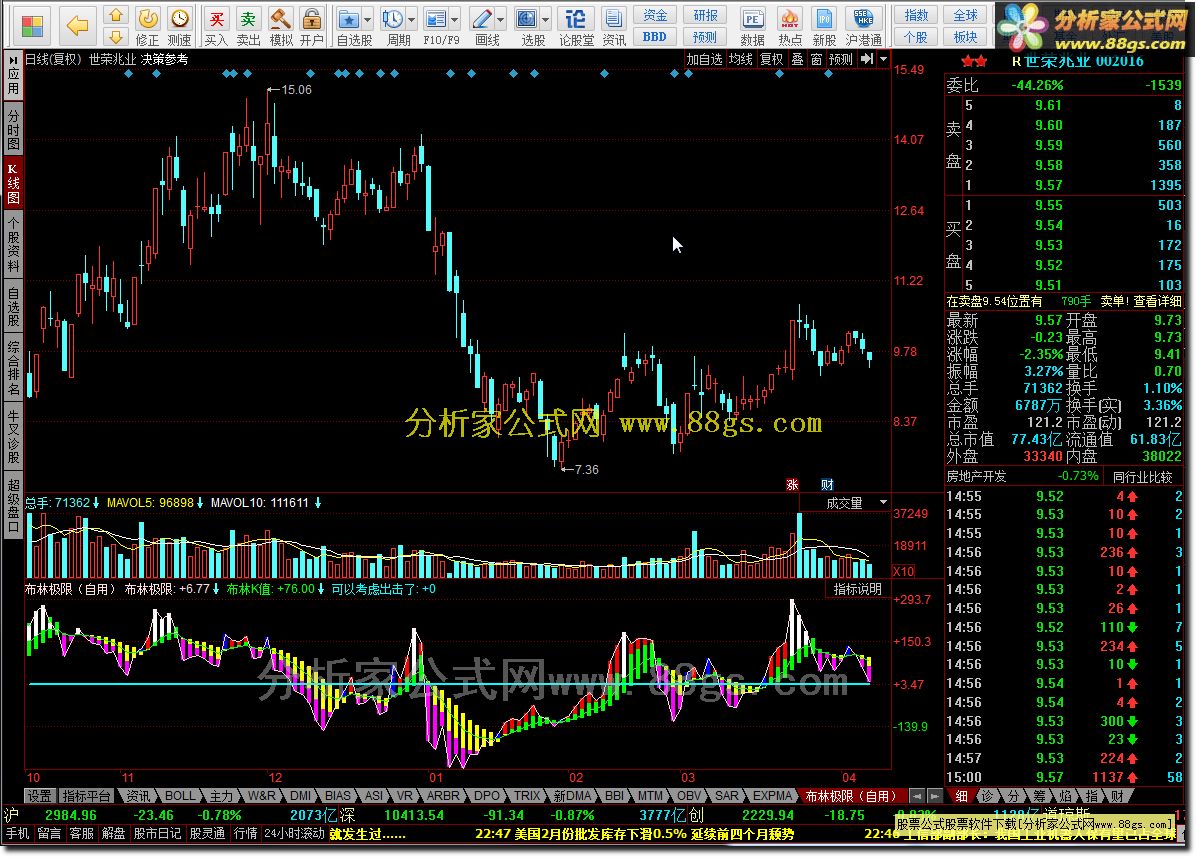The height and width of the screenshot is (857, 1197).
Task: Open the 沪港通 SSE HKE icon
Action: click(x=863, y=26)
